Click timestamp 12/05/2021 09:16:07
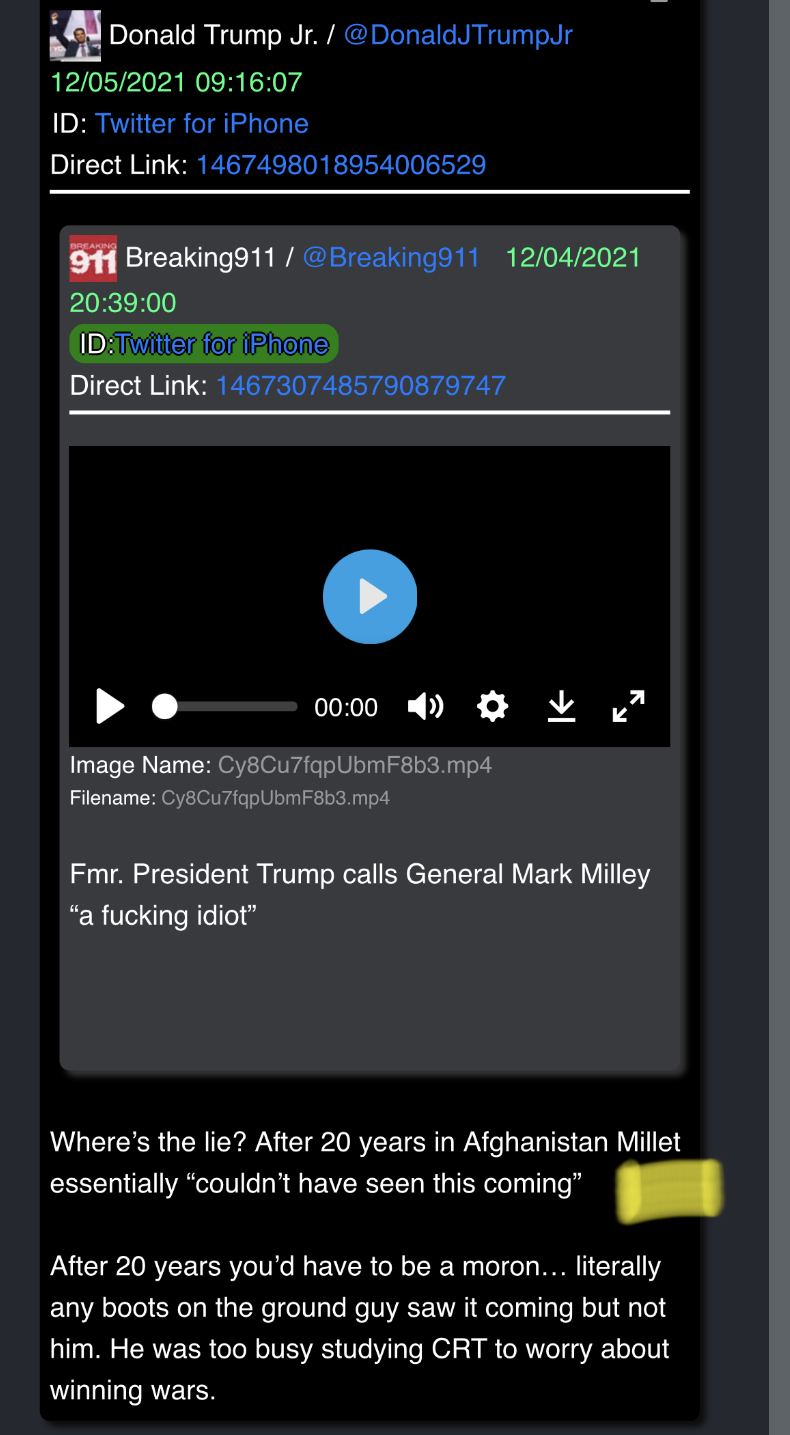The image size is (790, 1435). pyautogui.click(x=176, y=81)
